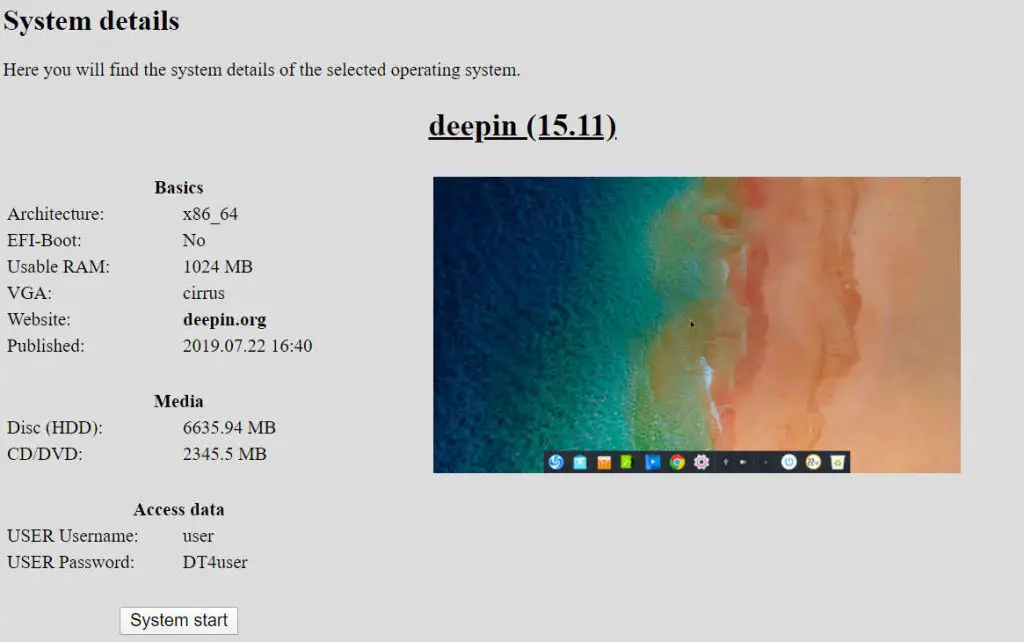Image resolution: width=1024 pixels, height=642 pixels.
Task: Click the System start button
Action: click(179, 620)
